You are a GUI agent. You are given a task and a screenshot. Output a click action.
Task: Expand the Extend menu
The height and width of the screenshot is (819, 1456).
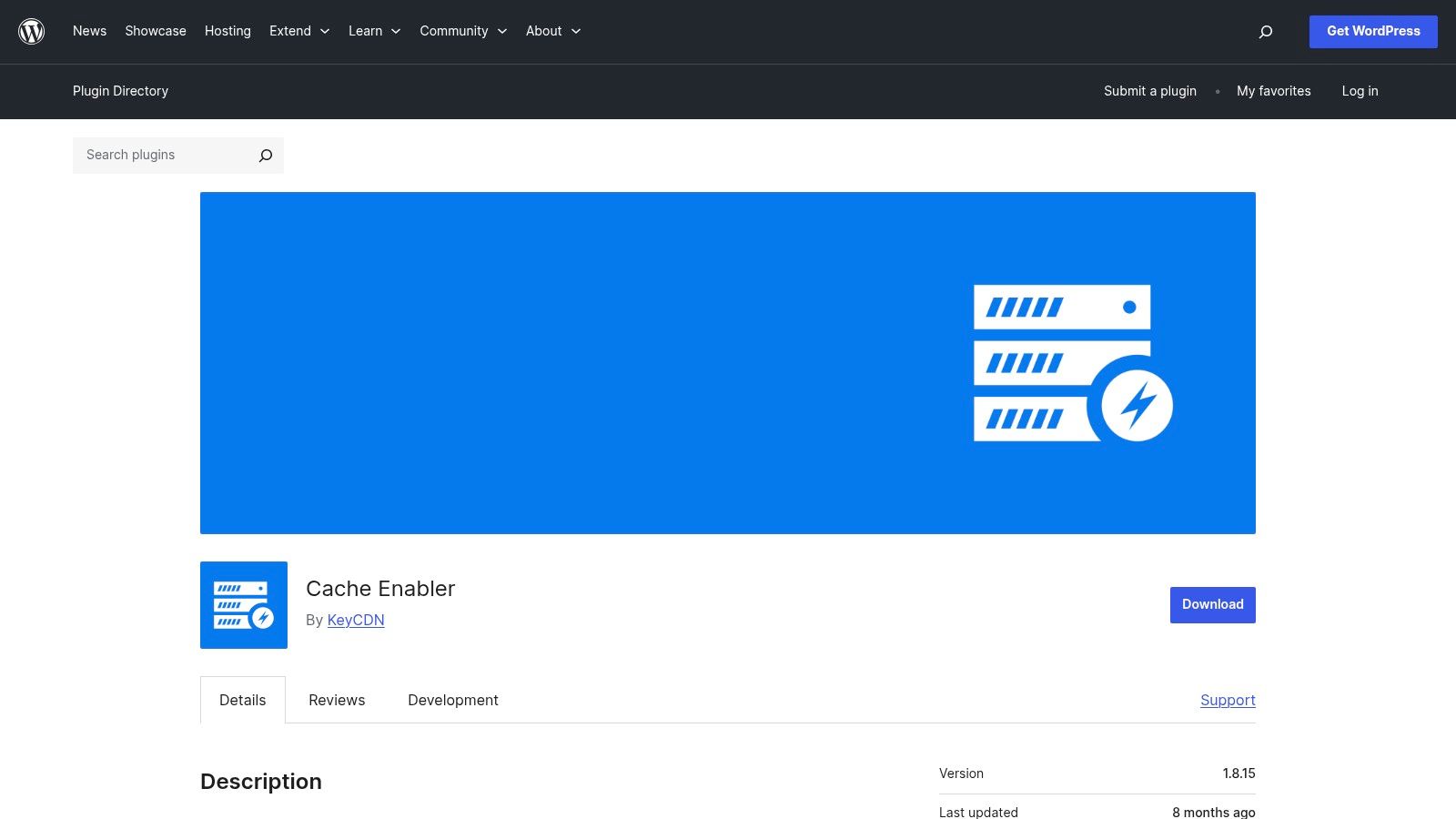coord(299,31)
